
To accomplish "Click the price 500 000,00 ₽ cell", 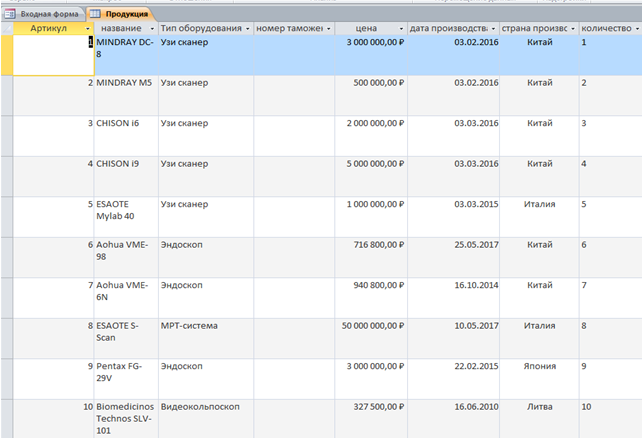I will click(x=371, y=95).
